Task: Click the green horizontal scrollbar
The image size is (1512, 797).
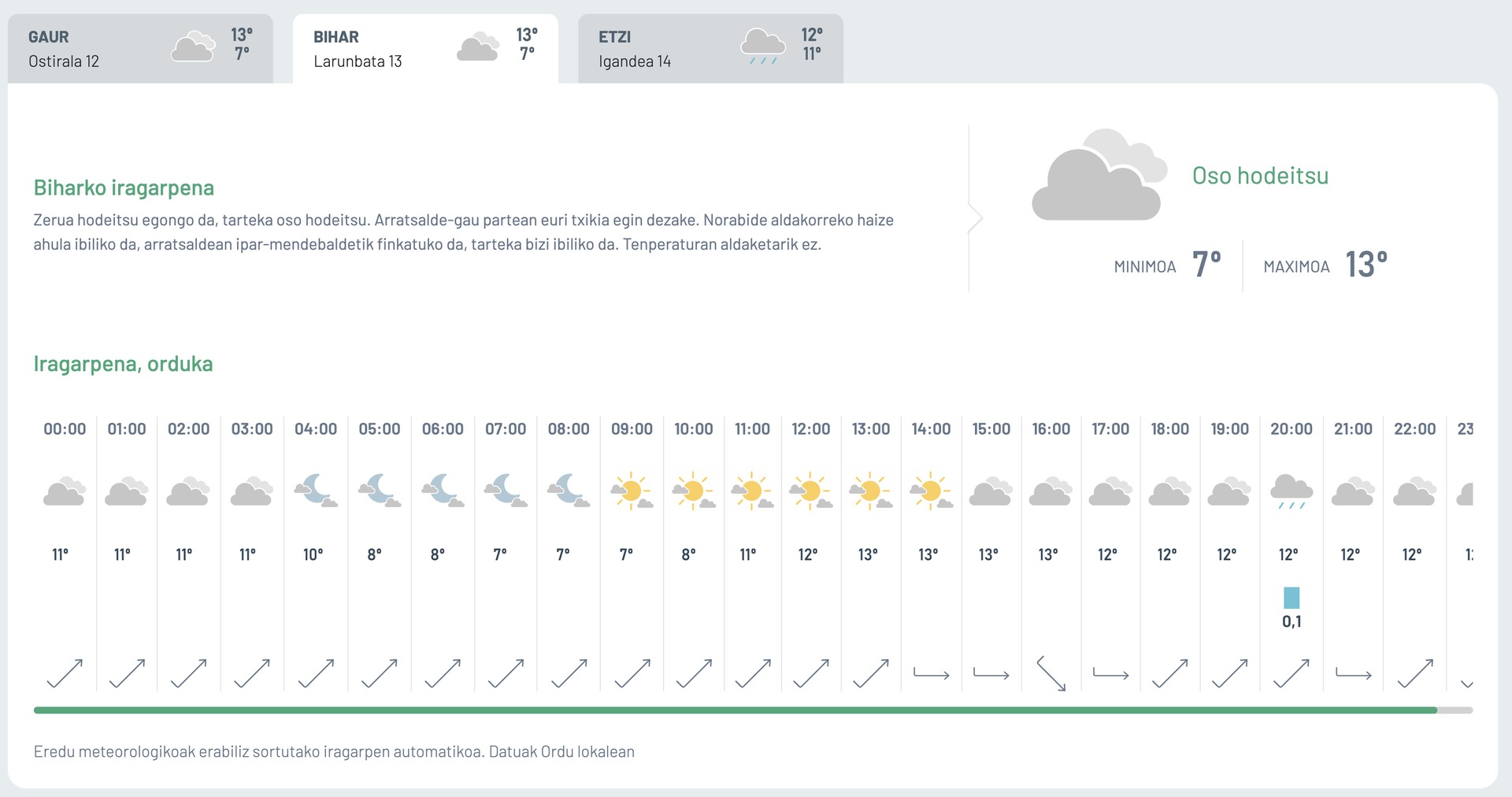Action: (x=736, y=710)
